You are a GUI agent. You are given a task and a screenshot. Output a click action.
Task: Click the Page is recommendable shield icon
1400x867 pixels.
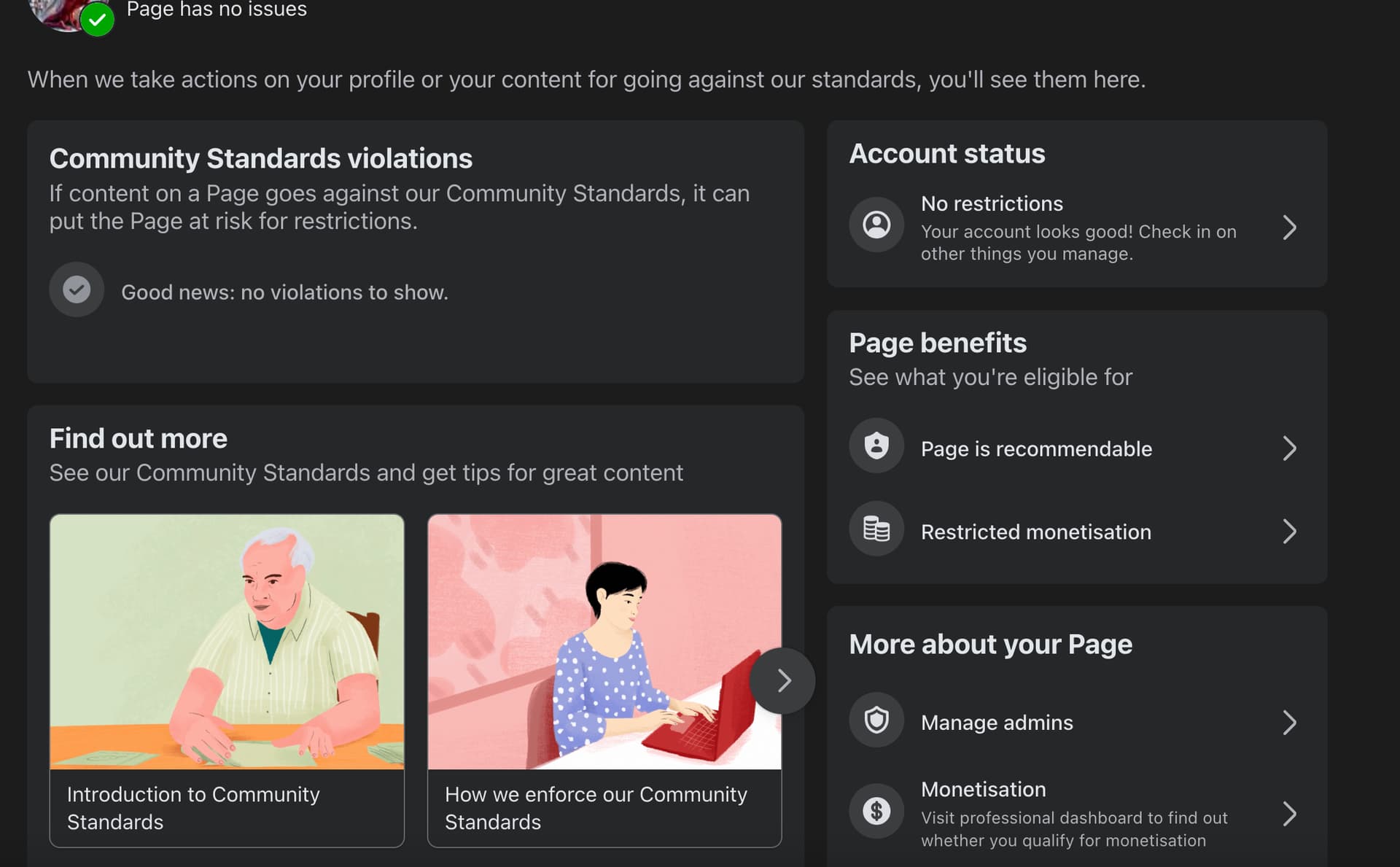click(x=876, y=446)
